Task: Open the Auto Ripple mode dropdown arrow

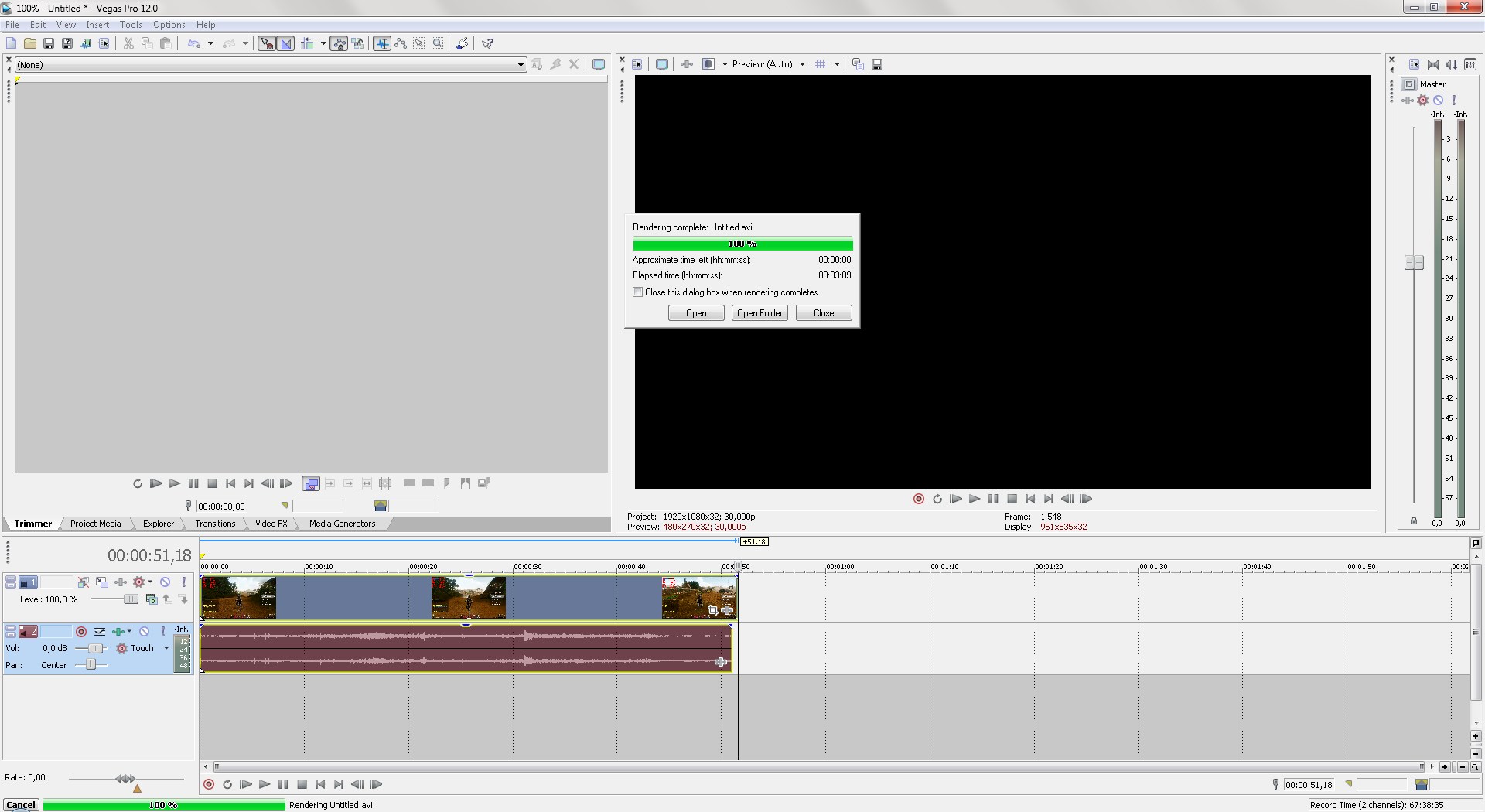Action: pyautogui.click(x=323, y=43)
